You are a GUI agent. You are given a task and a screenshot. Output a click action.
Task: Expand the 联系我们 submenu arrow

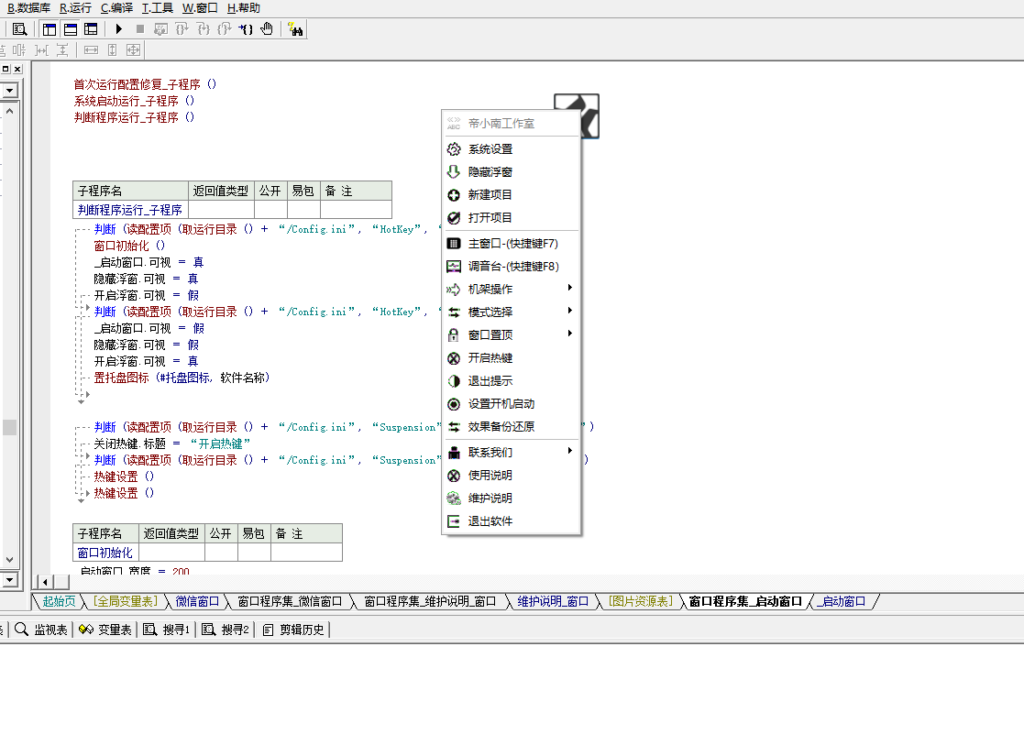click(570, 451)
